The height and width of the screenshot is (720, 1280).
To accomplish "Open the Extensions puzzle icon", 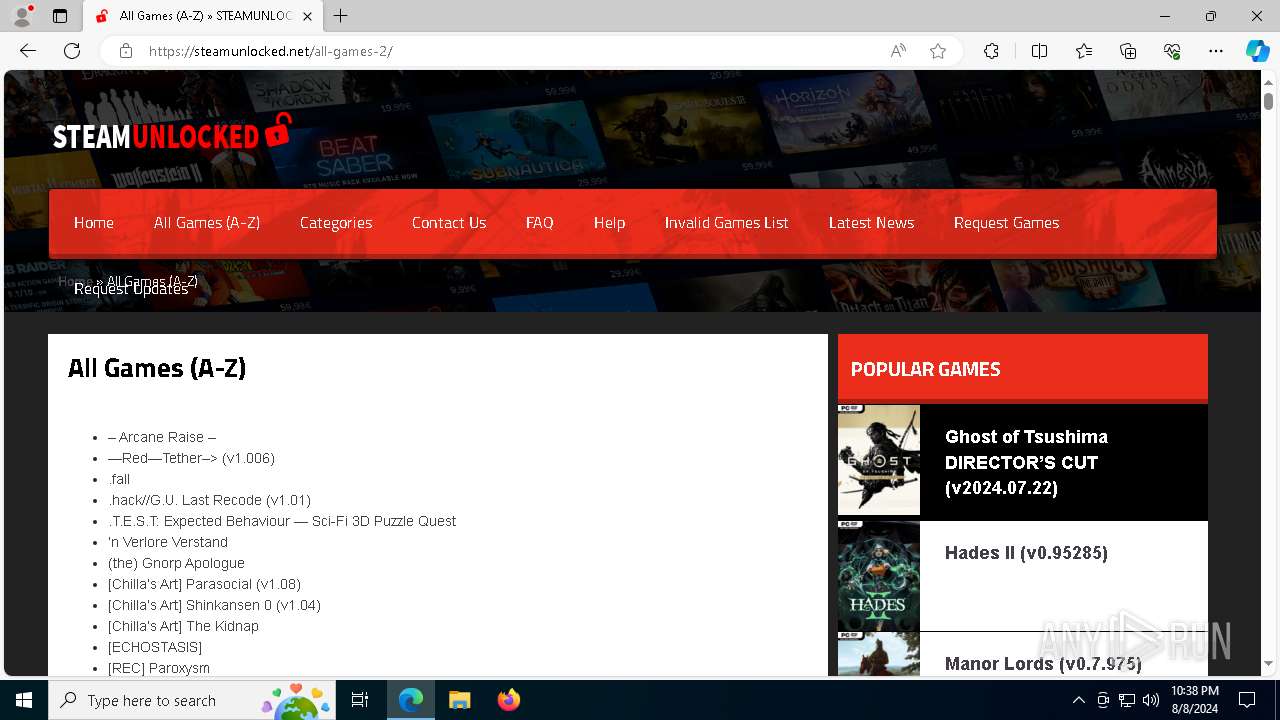I will [991, 51].
